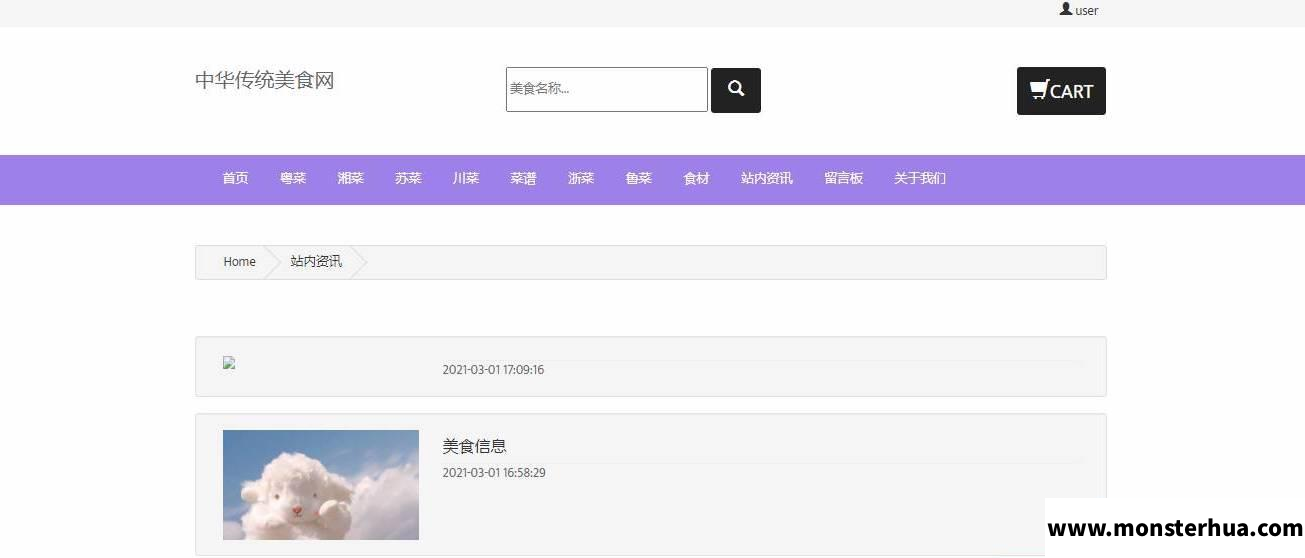Select the 湘菜 menu item

click(x=351, y=179)
